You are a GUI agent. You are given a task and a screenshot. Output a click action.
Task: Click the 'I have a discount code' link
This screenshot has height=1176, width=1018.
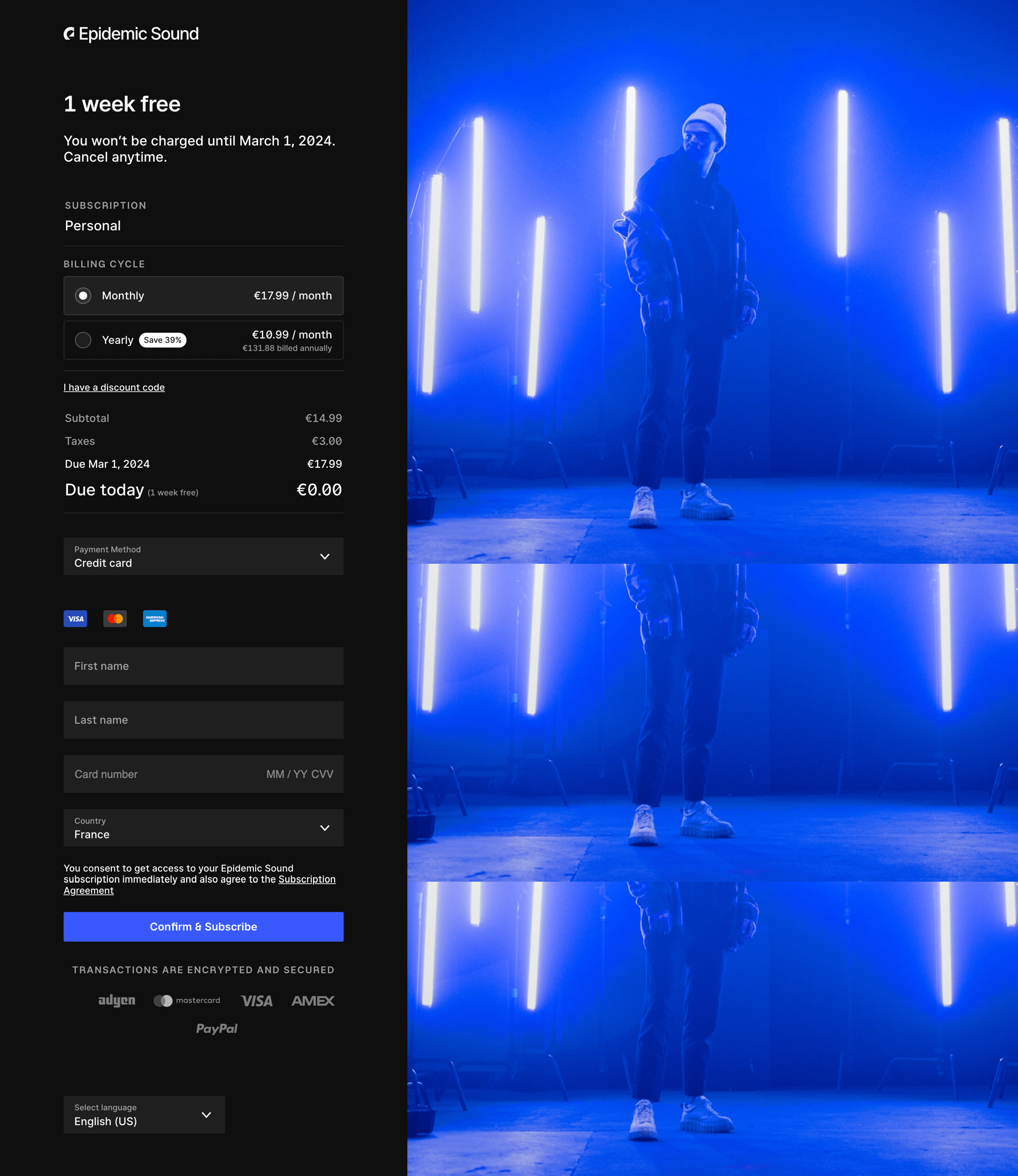coord(113,387)
